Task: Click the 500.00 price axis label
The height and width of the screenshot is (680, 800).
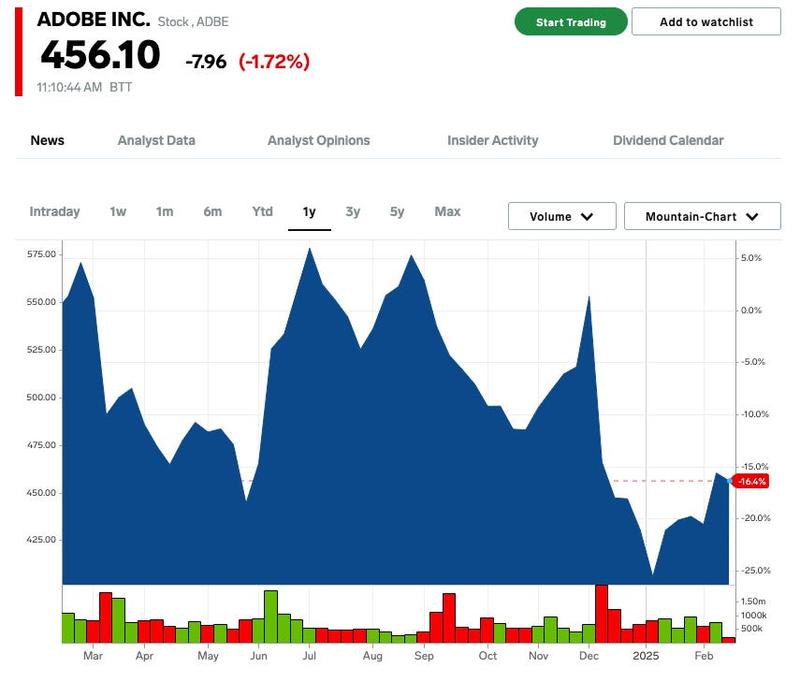Action: pos(41,397)
